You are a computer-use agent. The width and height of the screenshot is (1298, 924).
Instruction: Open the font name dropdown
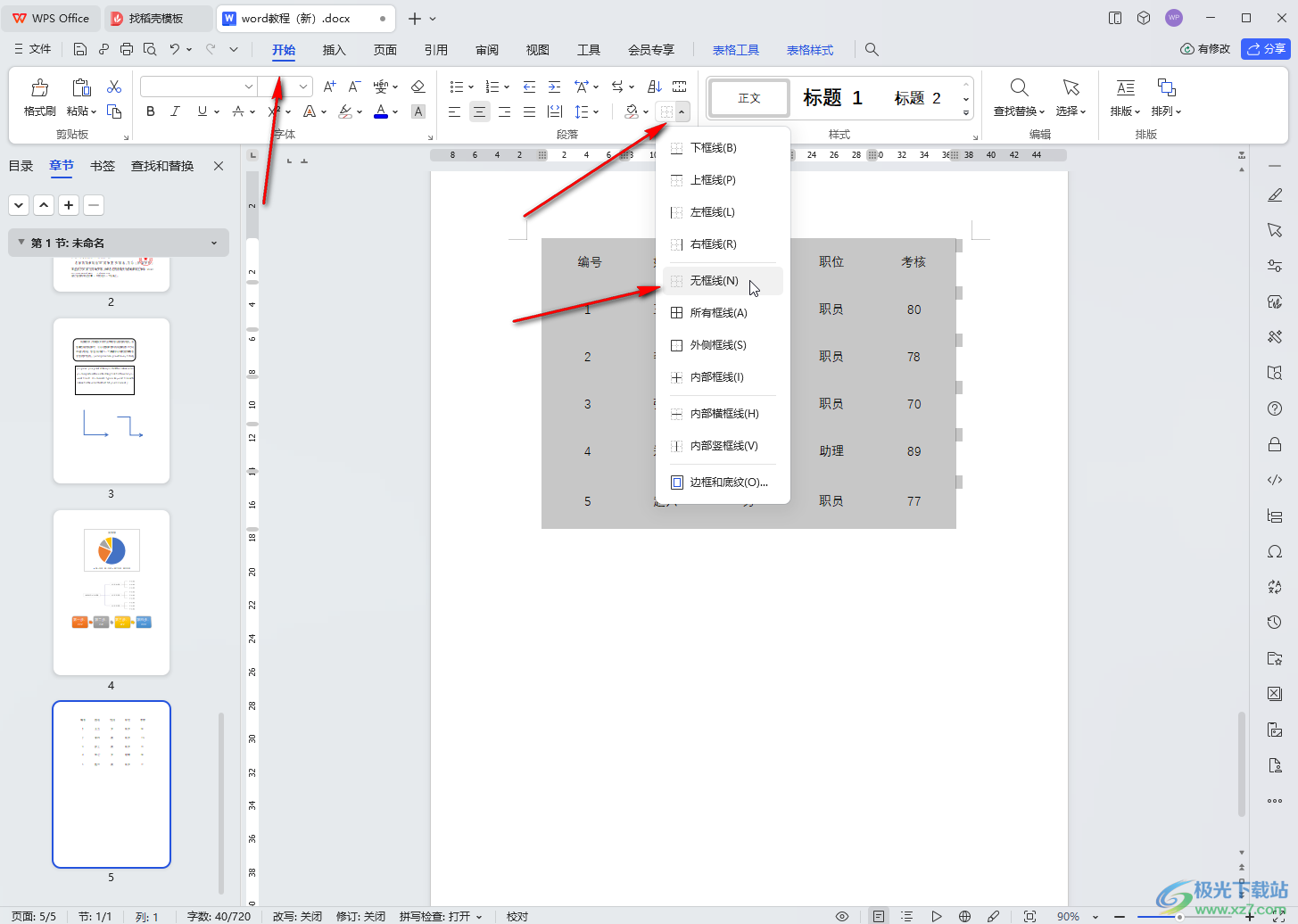[249, 87]
